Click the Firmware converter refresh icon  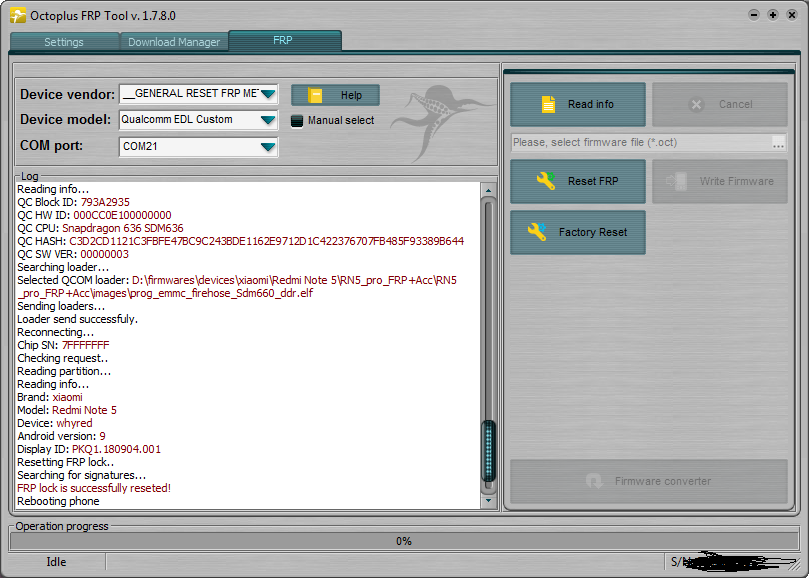click(x=594, y=481)
